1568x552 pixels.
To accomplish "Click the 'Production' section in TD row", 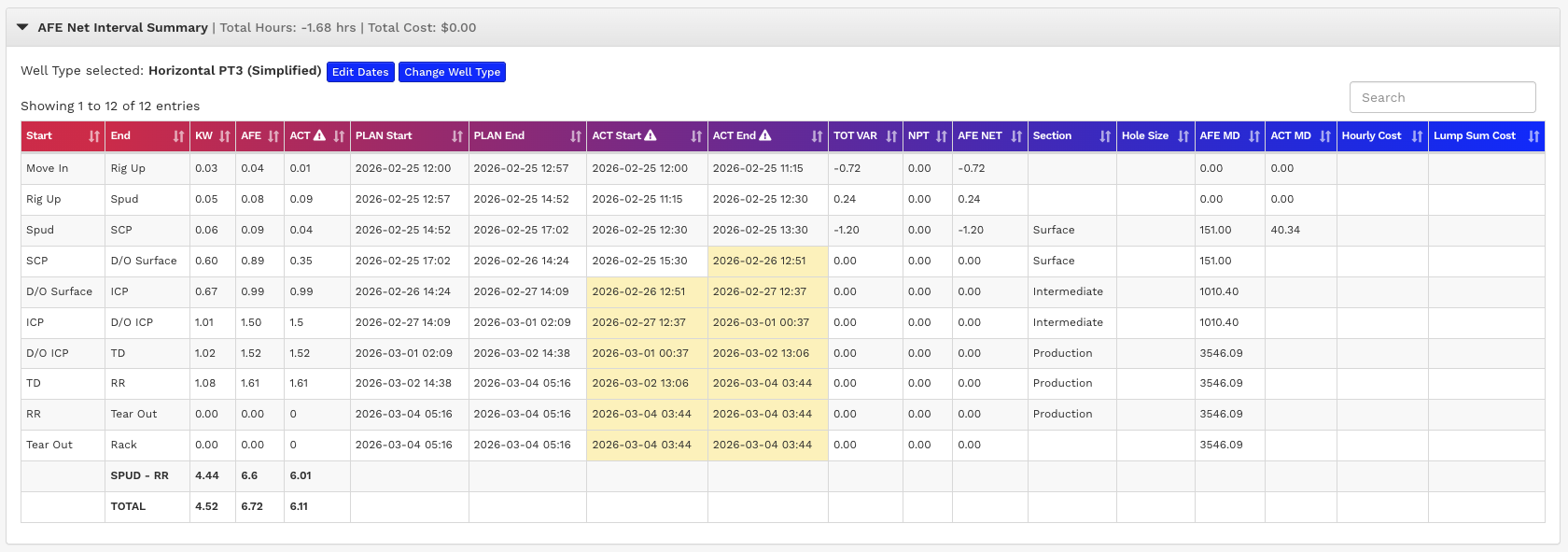I will pos(1062,383).
